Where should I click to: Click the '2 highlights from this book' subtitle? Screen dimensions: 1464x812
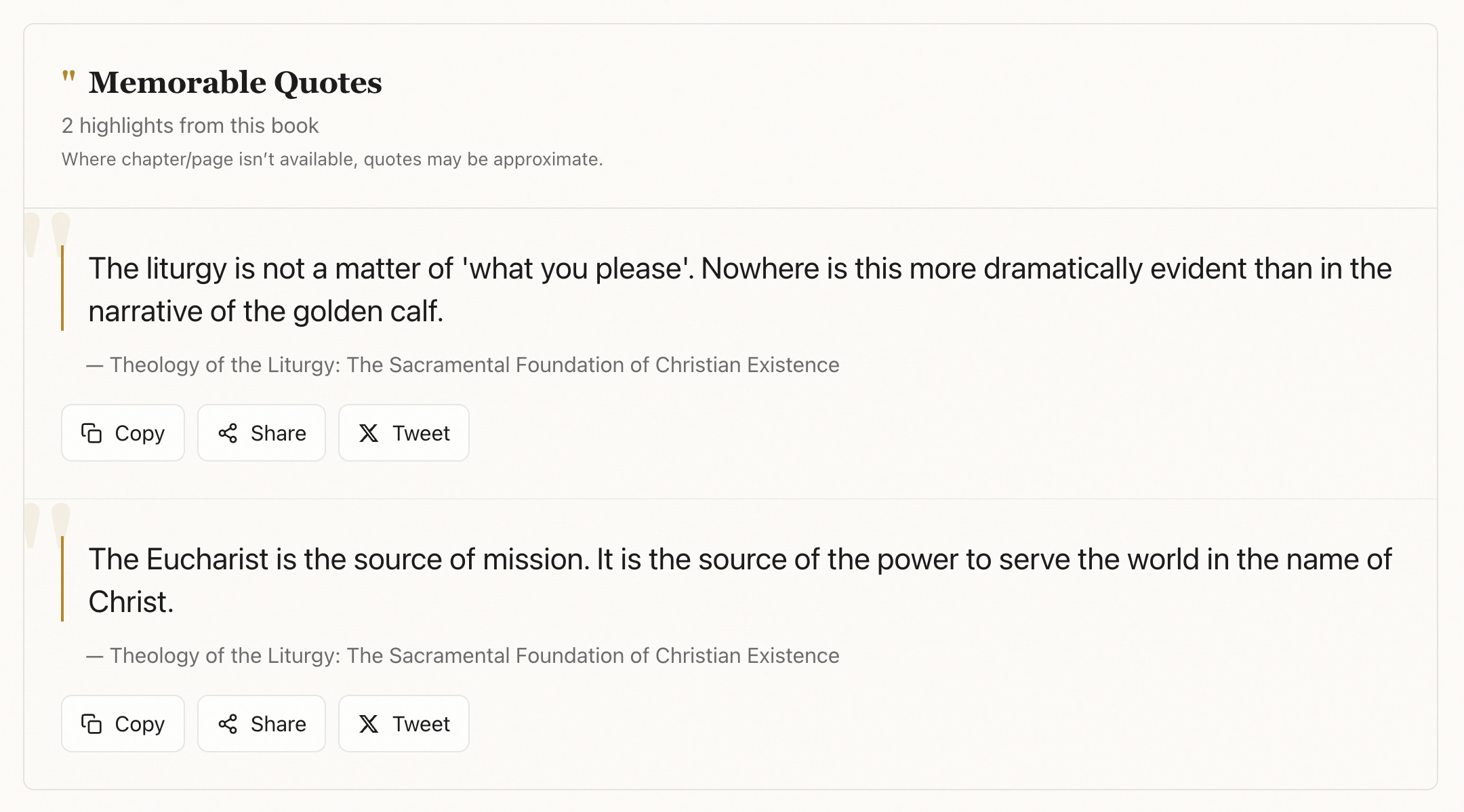point(190,125)
